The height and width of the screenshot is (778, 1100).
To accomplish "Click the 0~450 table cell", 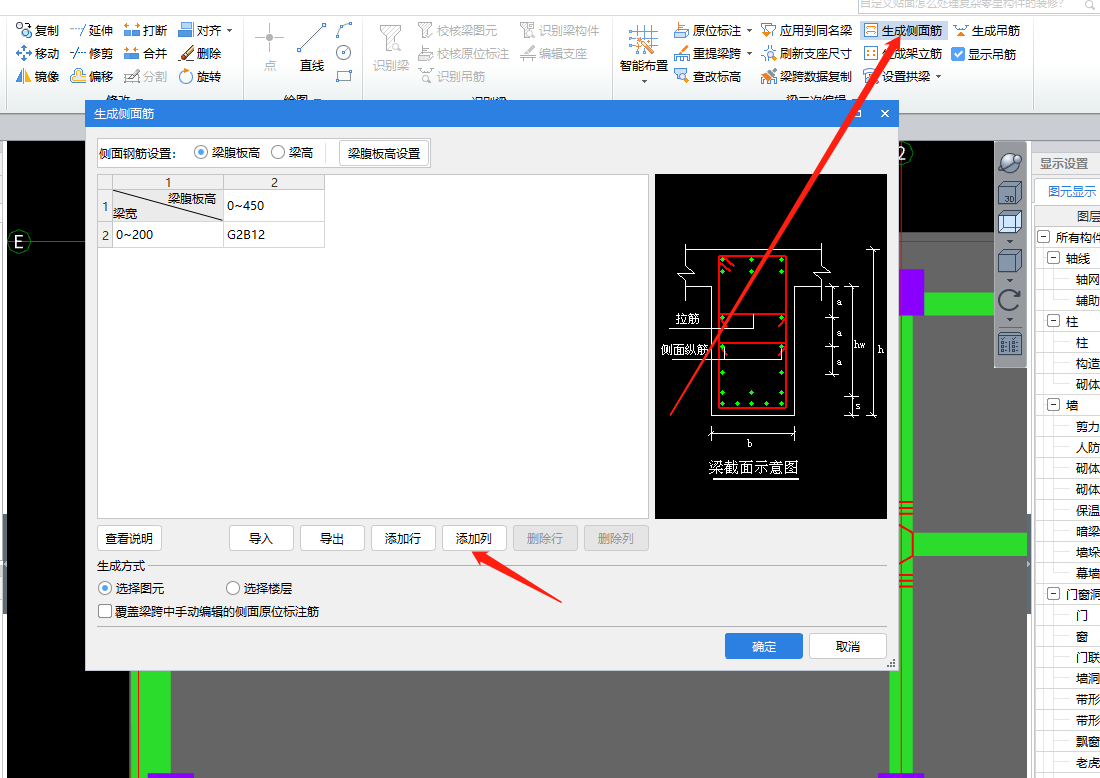I will pyautogui.click(x=274, y=206).
